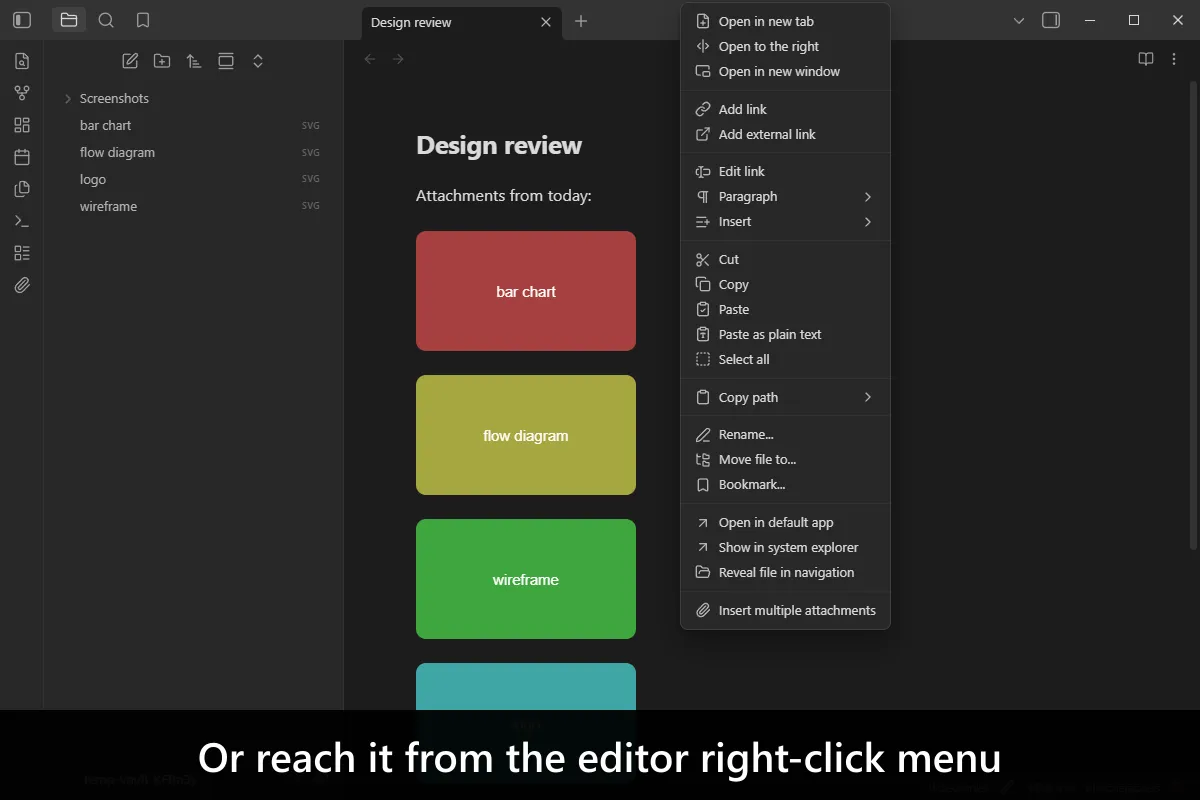Screen dimensions: 1200x800
Task: Toggle auto-reveal current file icon
Action: pyautogui.click(x=226, y=61)
